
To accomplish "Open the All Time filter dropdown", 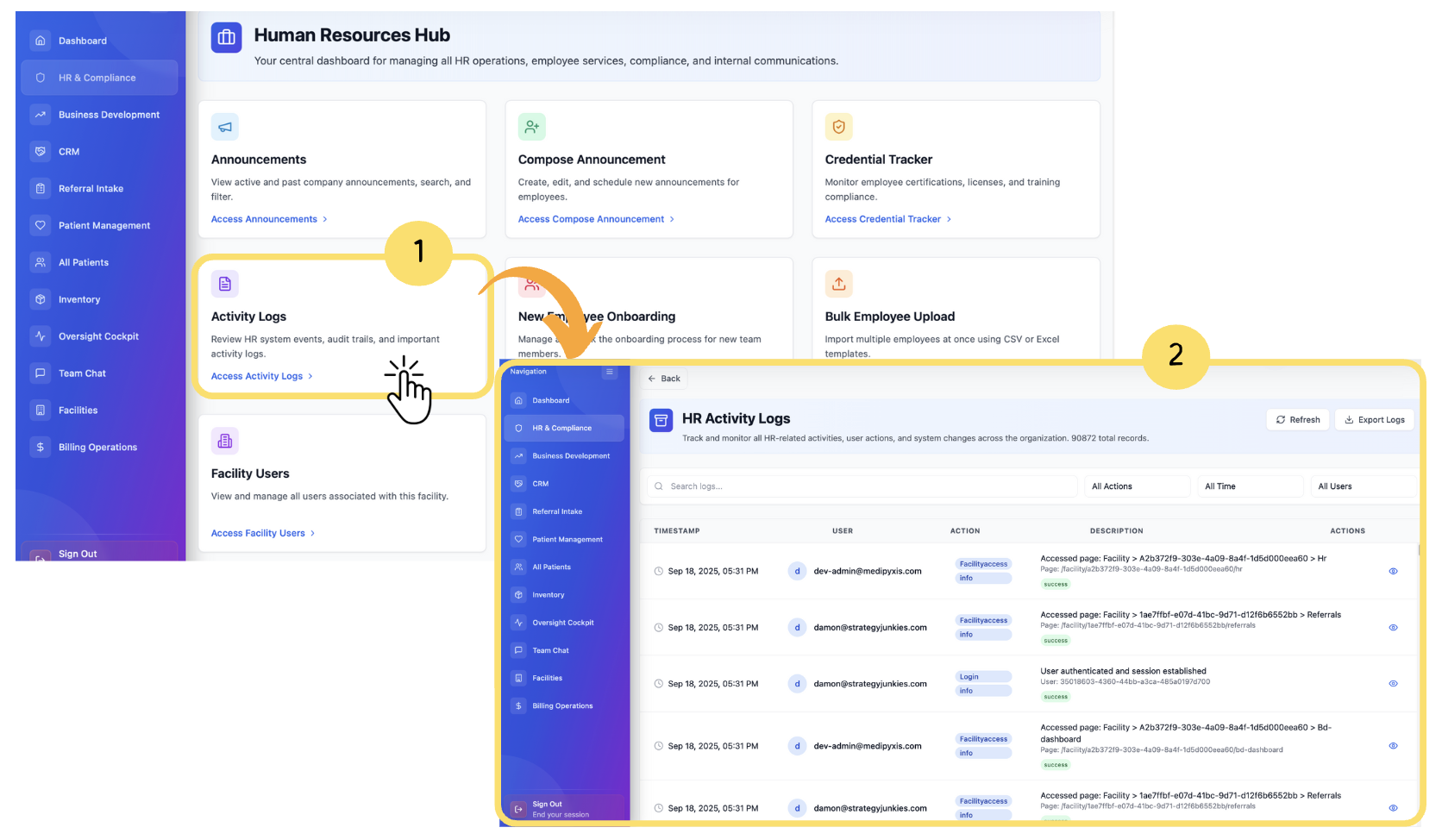I will tap(1249, 486).
